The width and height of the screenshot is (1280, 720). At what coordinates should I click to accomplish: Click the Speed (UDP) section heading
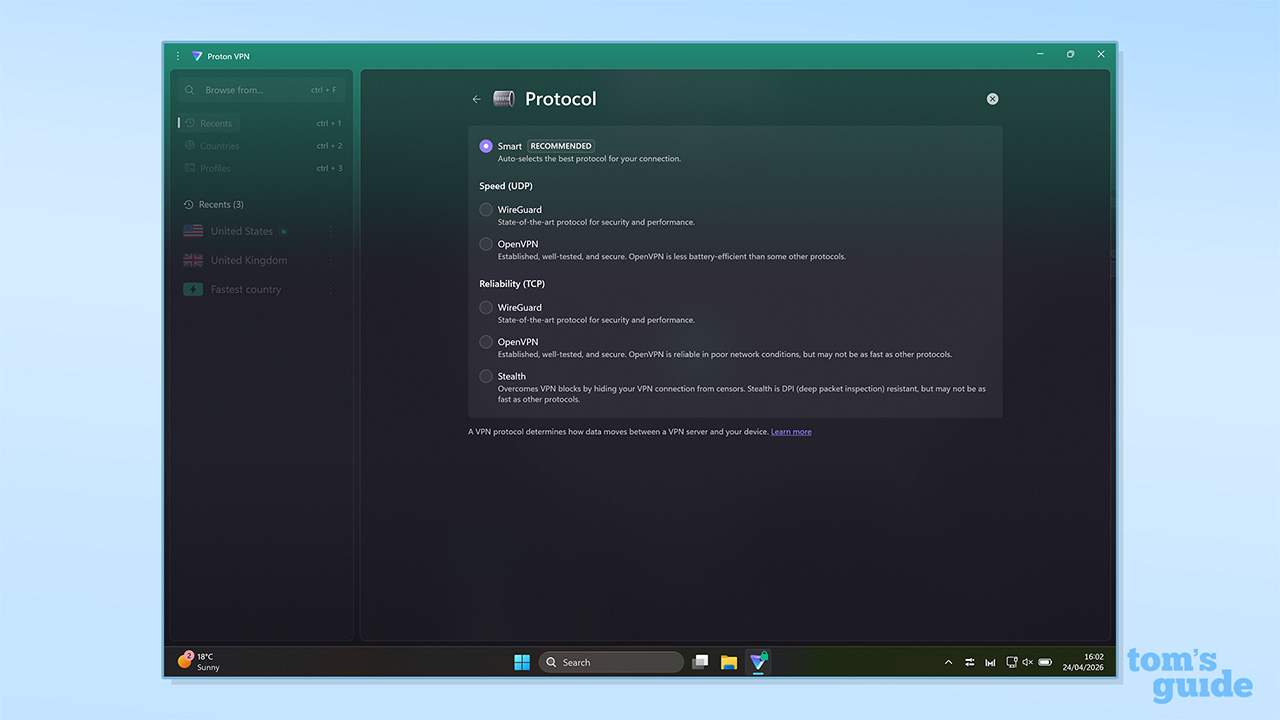point(506,186)
